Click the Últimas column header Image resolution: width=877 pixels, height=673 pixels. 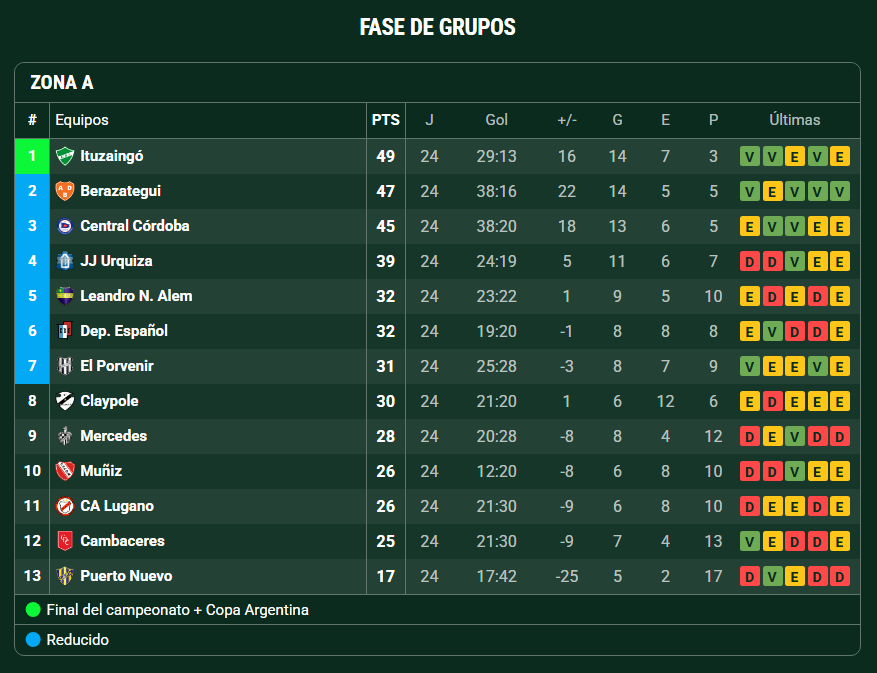[794, 120]
